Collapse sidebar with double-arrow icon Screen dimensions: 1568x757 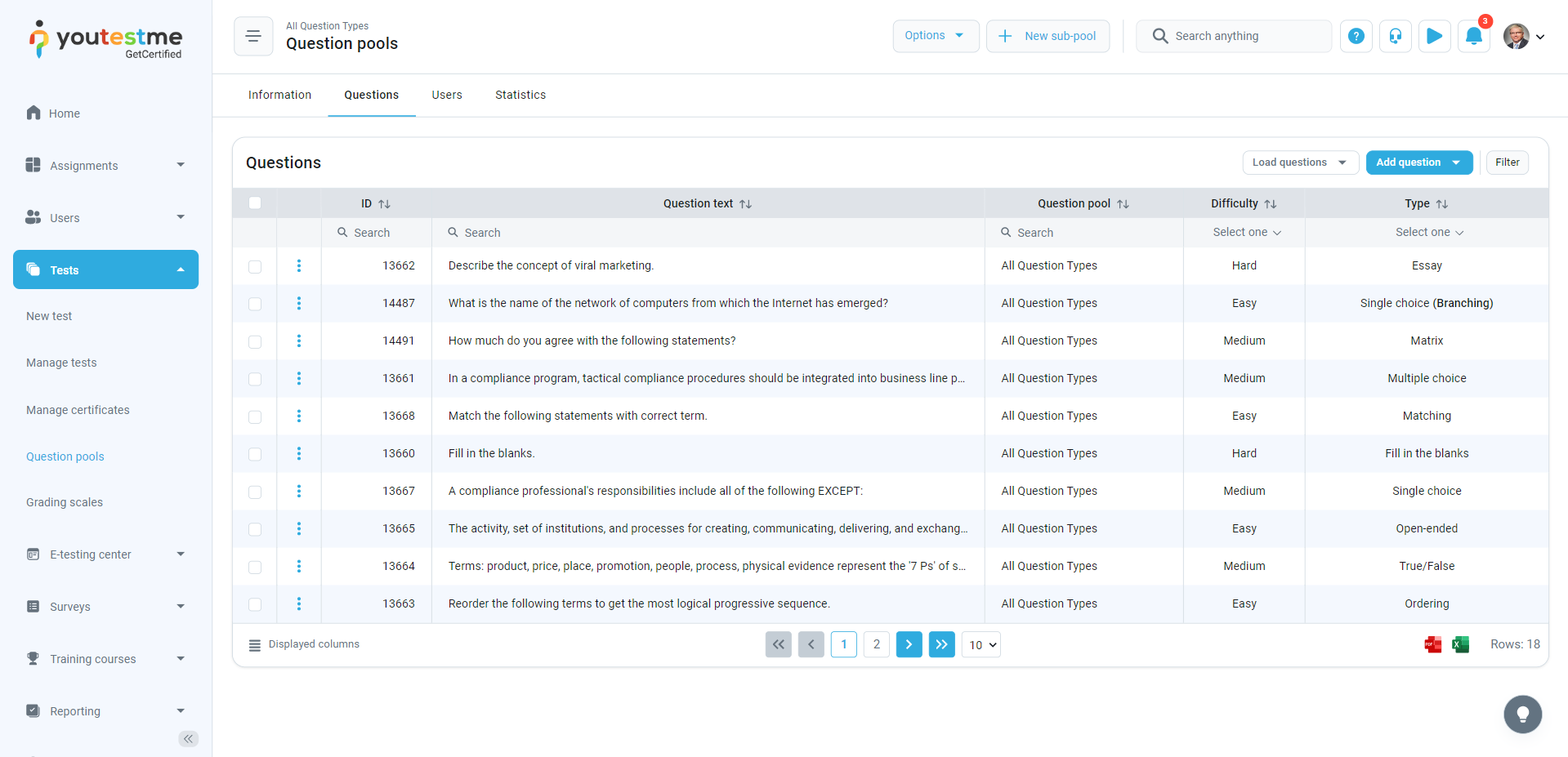tap(188, 739)
